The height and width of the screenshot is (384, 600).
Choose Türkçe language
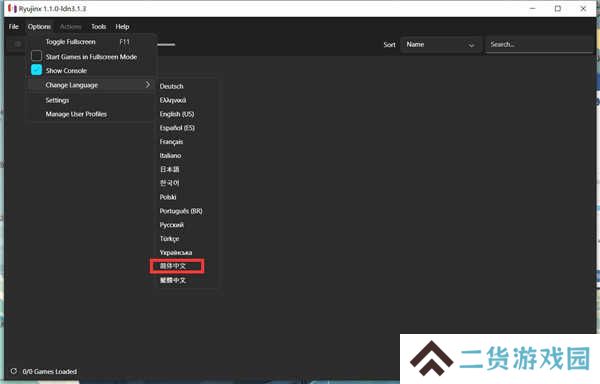pyautogui.click(x=169, y=239)
